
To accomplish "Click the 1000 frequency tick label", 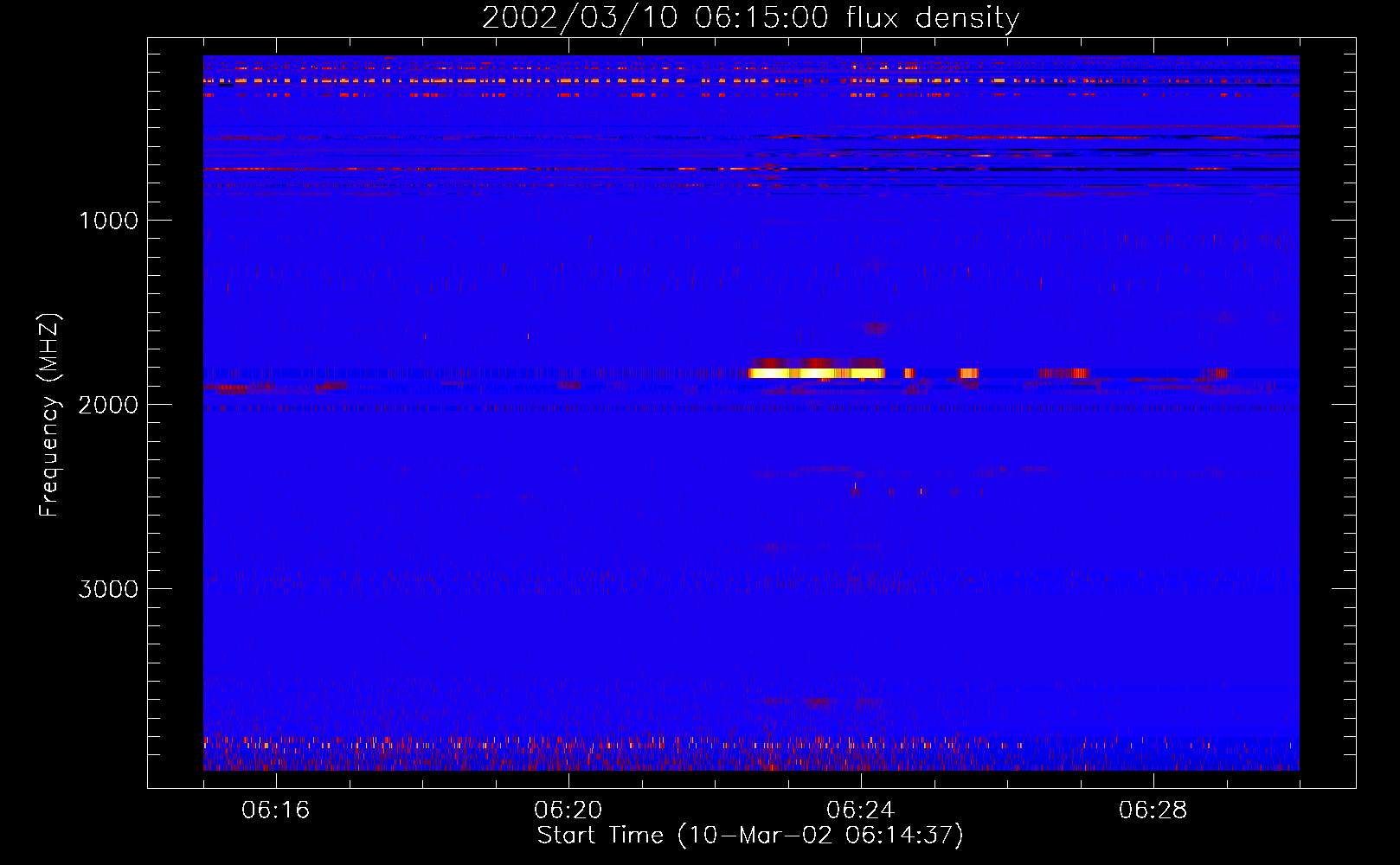I will click(x=108, y=221).
